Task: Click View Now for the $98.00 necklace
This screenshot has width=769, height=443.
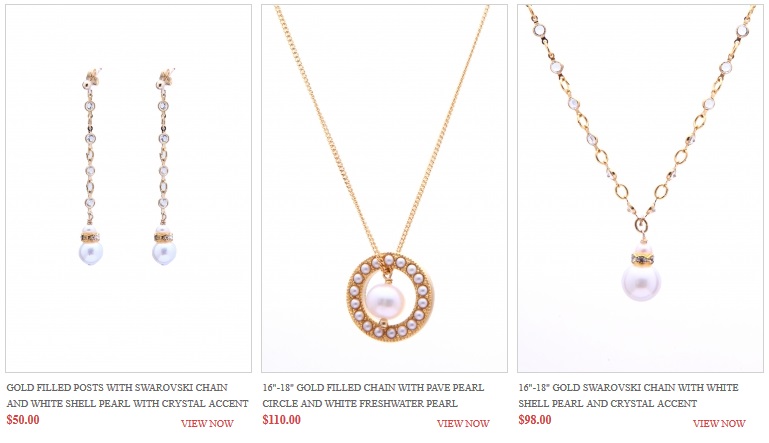Action: pos(719,423)
